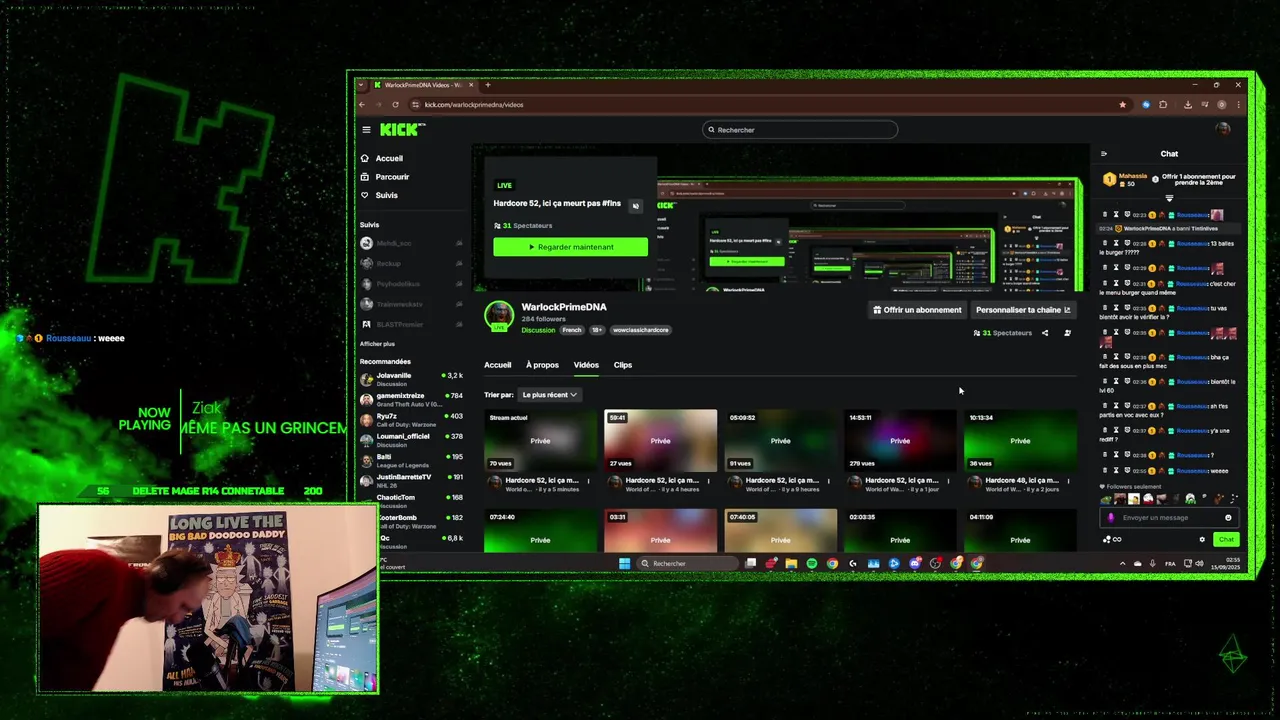1280x720 pixels.
Task: Click the Windows taskbar Rechercher box
Action: pos(688,564)
